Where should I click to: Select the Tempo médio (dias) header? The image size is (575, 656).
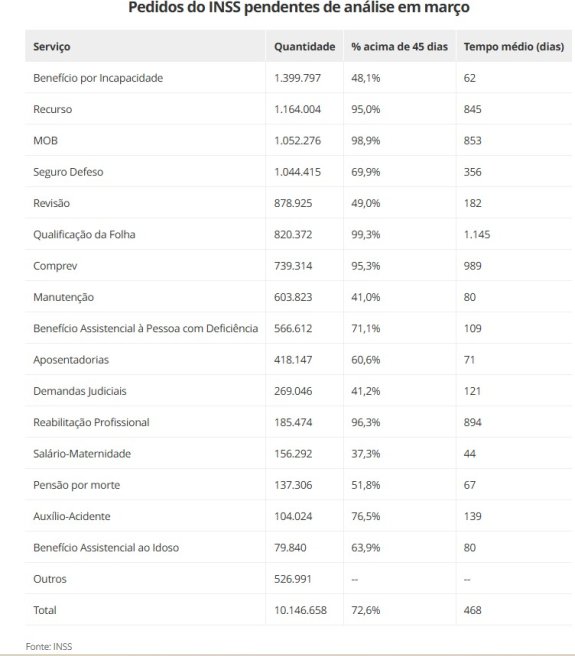[513, 46]
